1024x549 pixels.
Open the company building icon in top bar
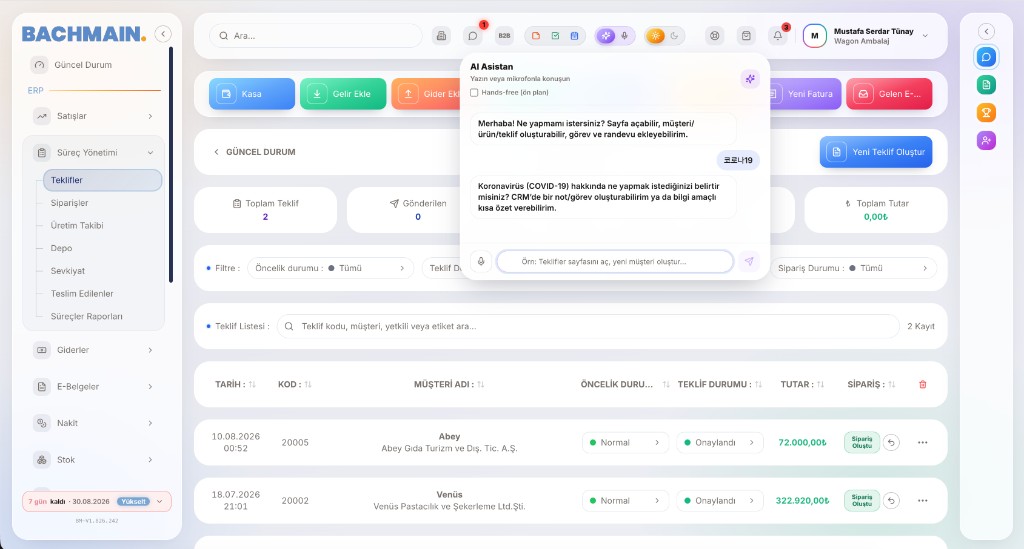click(x=441, y=36)
